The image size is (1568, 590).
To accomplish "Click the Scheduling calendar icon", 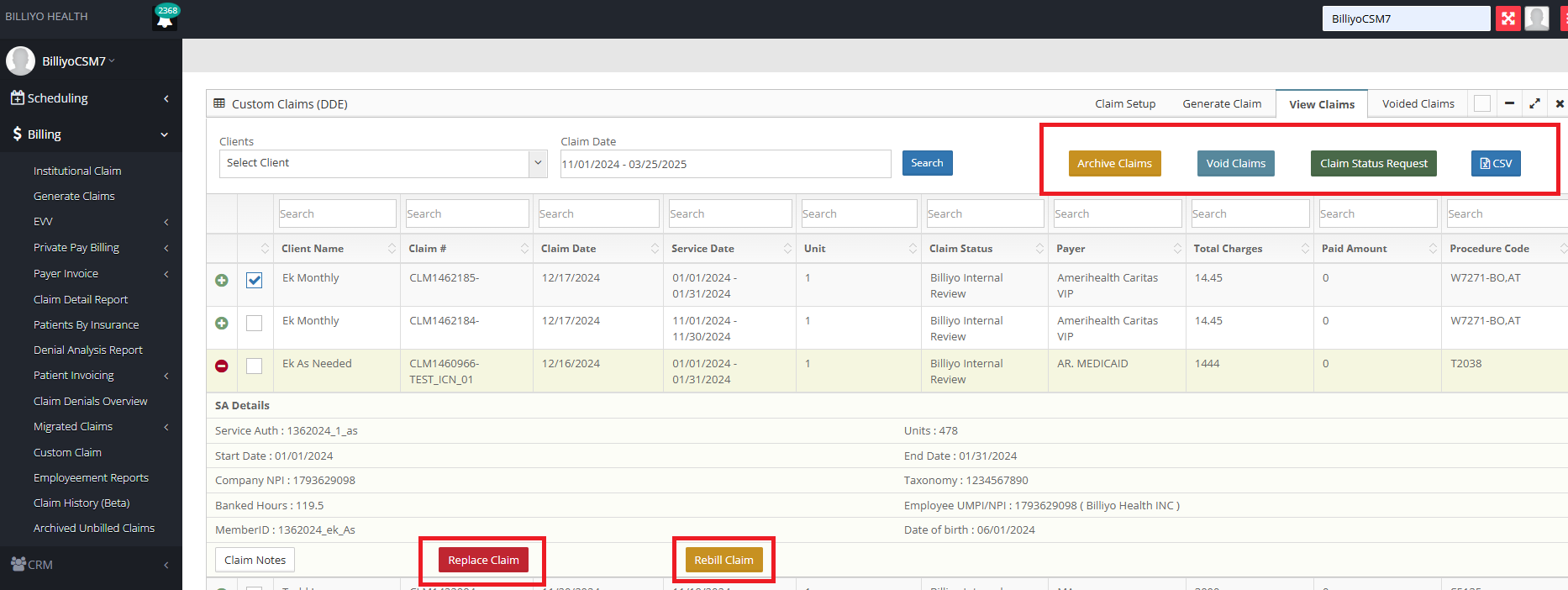I will pos(17,97).
